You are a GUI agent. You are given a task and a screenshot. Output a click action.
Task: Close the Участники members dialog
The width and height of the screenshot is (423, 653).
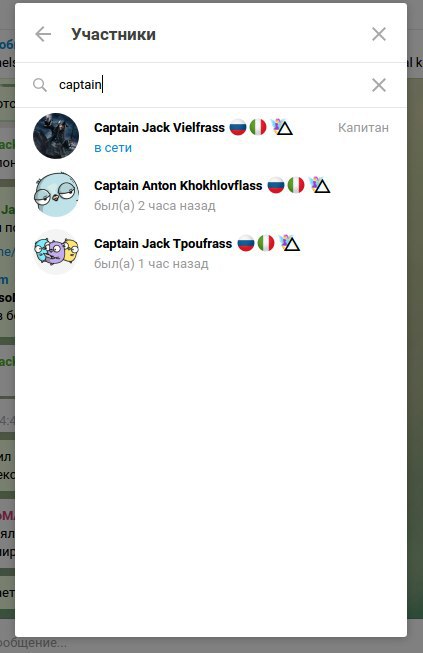(379, 34)
